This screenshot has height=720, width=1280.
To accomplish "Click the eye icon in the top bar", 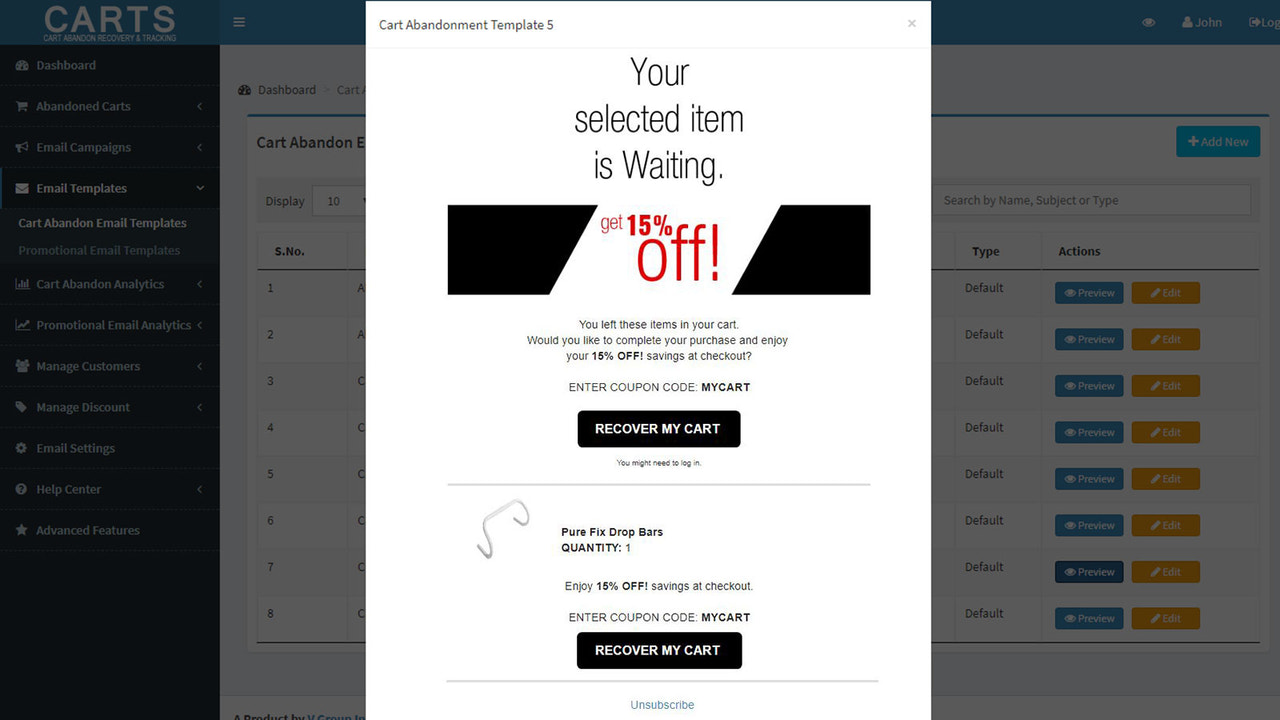I will pyautogui.click(x=1148, y=21).
